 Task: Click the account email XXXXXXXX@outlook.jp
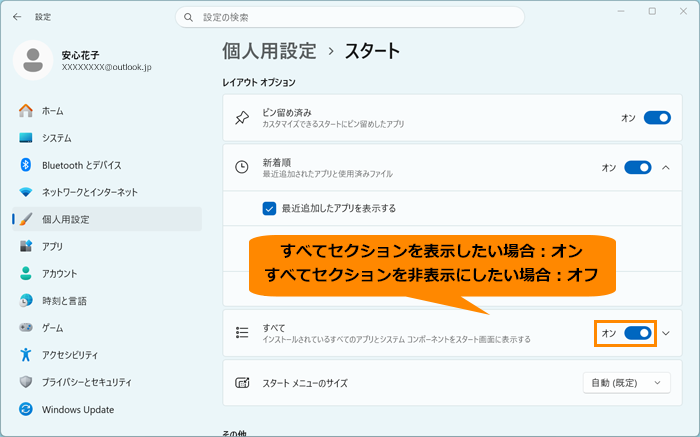pyautogui.click(x=106, y=67)
